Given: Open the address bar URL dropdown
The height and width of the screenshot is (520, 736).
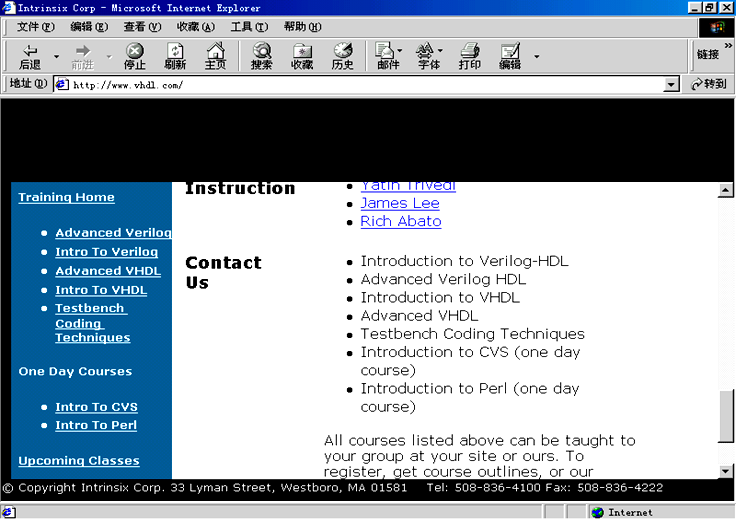Looking at the screenshot, I should (x=672, y=84).
